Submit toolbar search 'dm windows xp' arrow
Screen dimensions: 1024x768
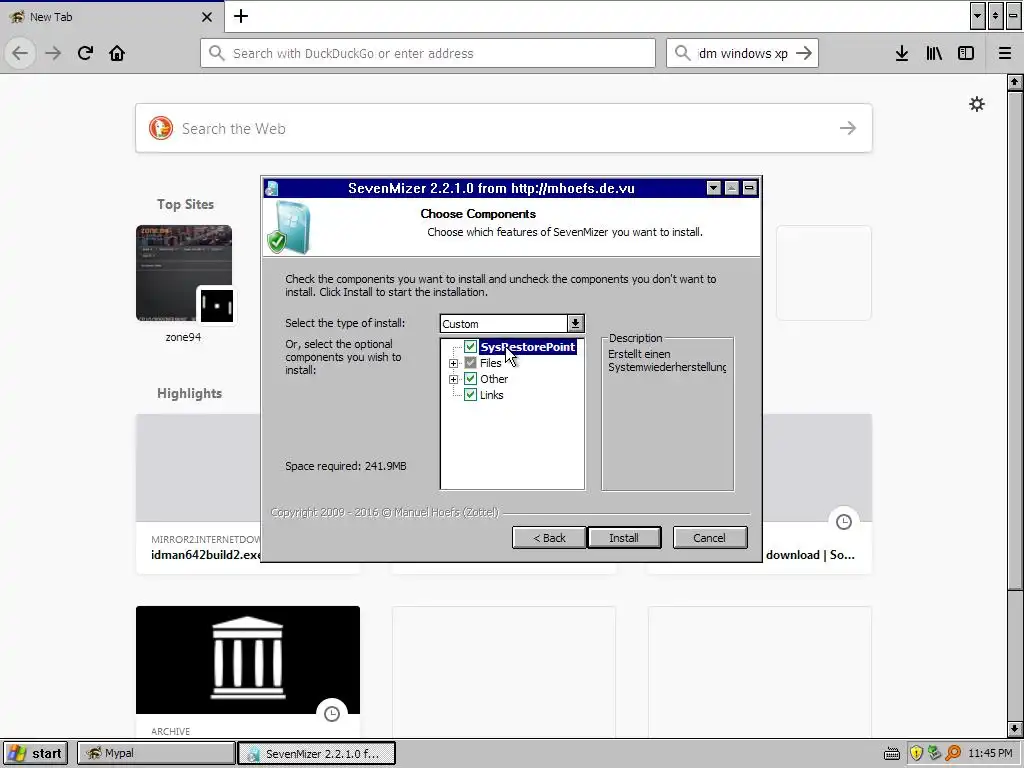(x=804, y=53)
